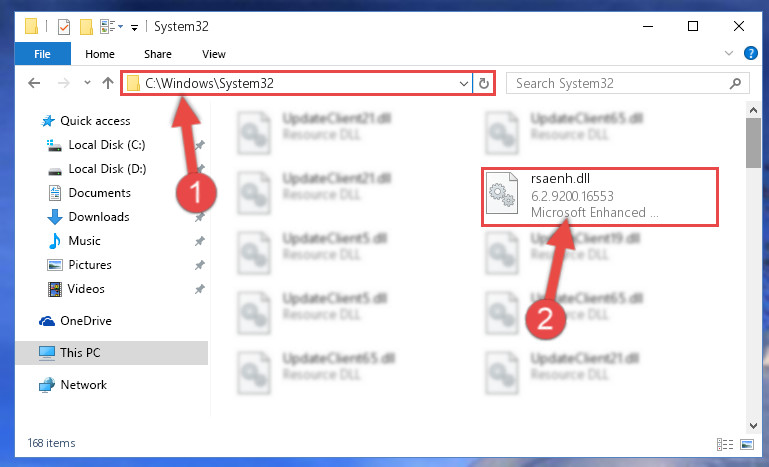This screenshot has width=769, height=467.
Task: Switch to the View ribbon tab
Action: coord(214,54)
